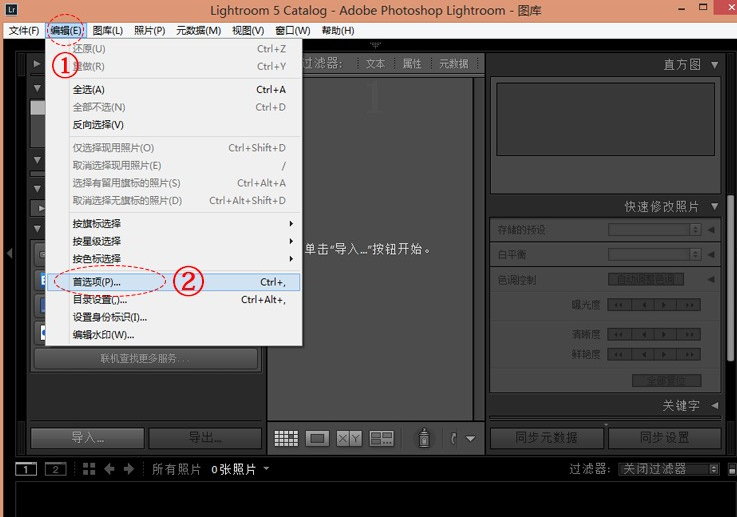This screenshot has height=517, width=737.
Task: Click the 自动调整色调 button
Action: (x=646, y=280)
